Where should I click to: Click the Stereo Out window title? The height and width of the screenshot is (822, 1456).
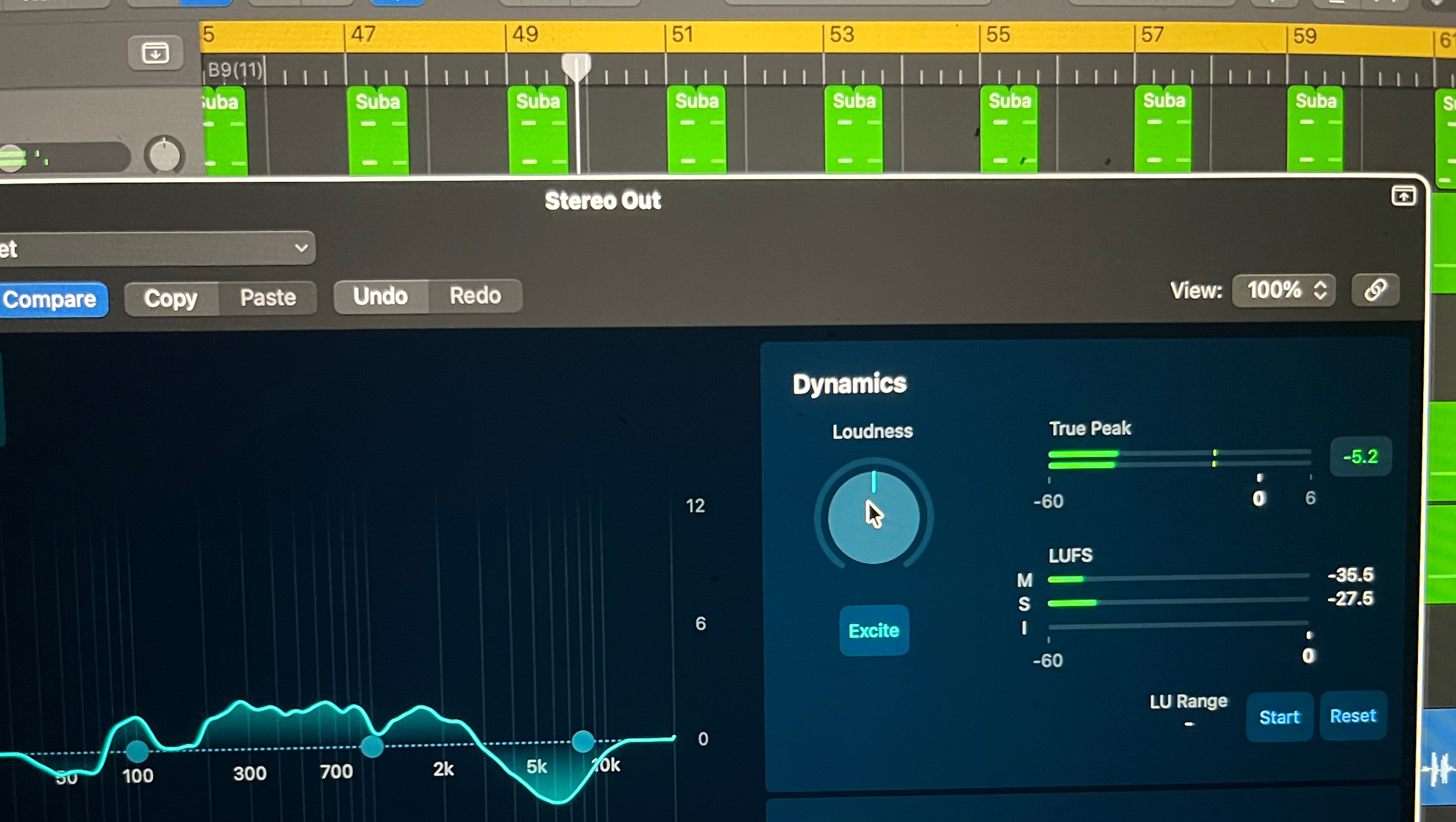[602, 201]
